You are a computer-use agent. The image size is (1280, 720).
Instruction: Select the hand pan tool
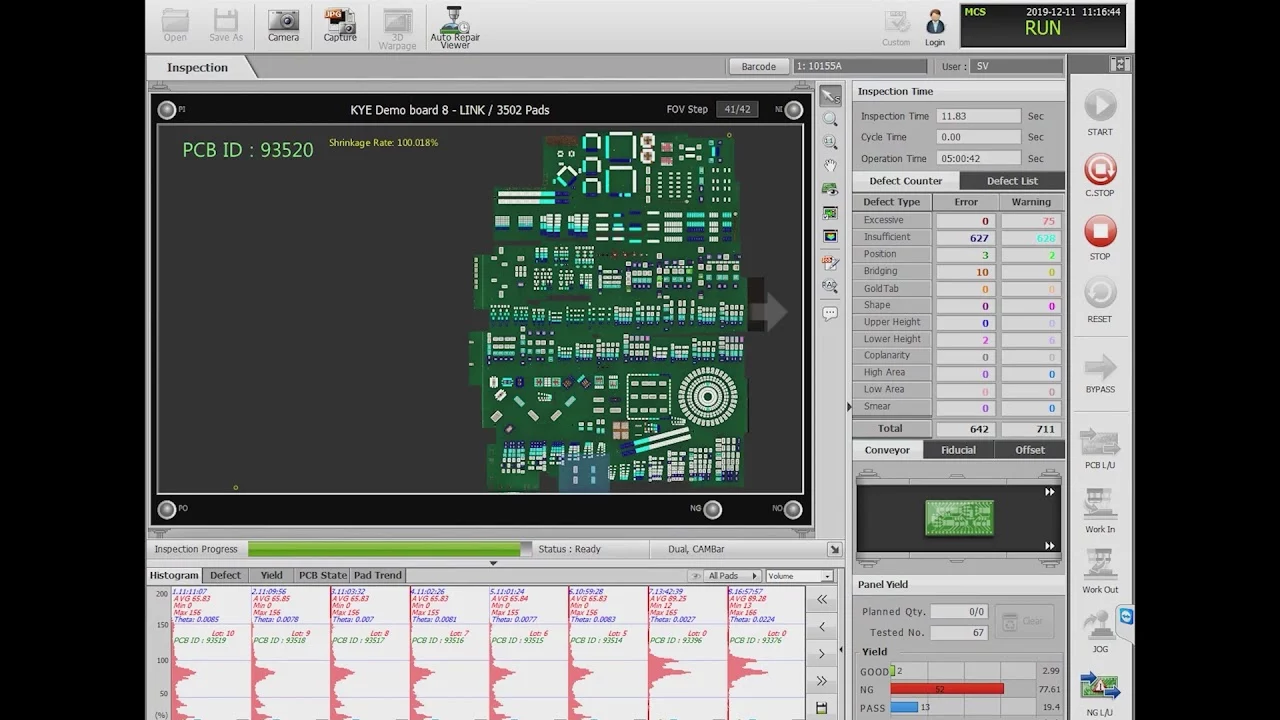(x=830, y=165)
